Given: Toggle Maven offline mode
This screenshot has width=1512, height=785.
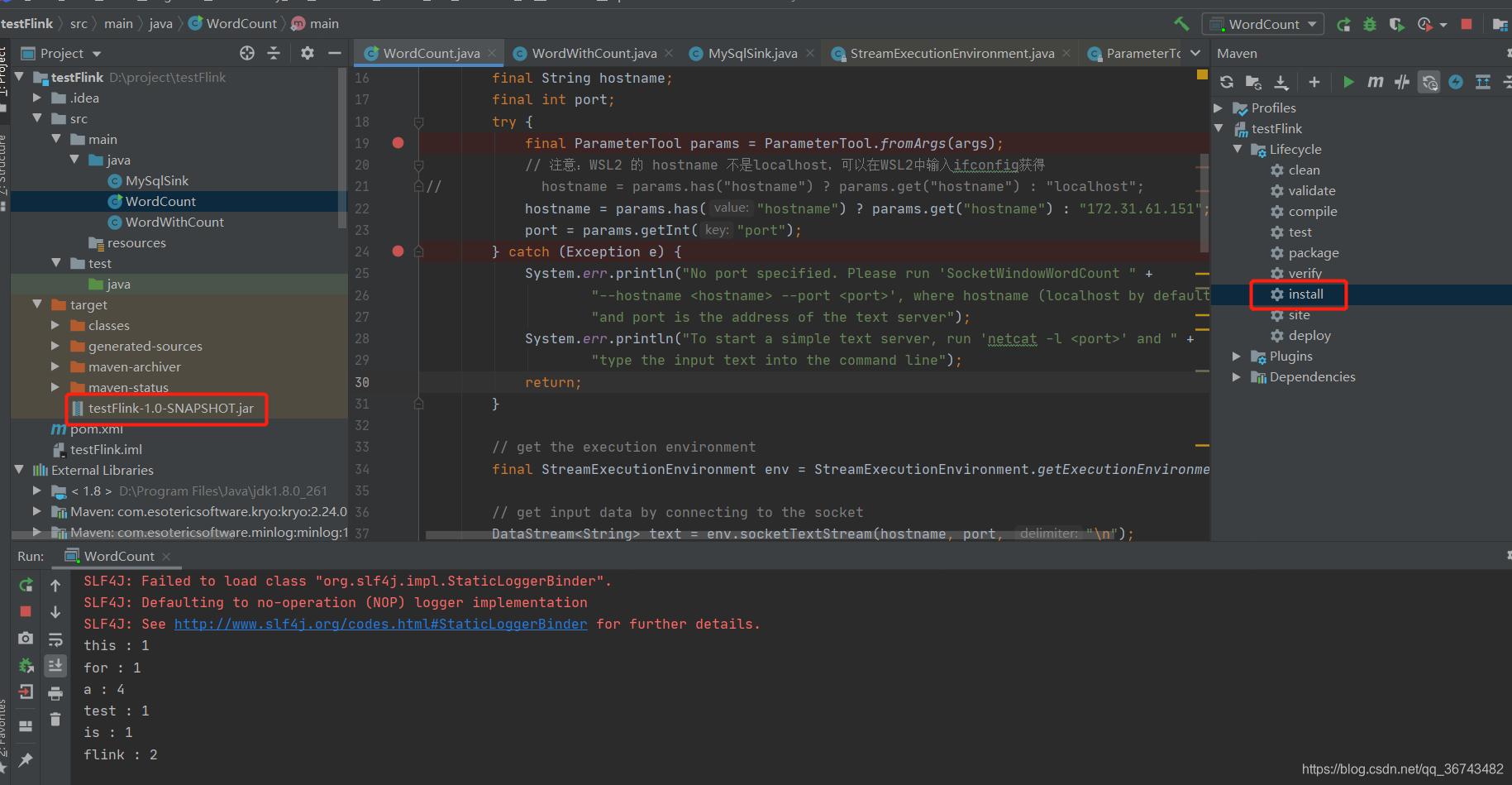Looking at the screenshot, I should pos(1402,82).
